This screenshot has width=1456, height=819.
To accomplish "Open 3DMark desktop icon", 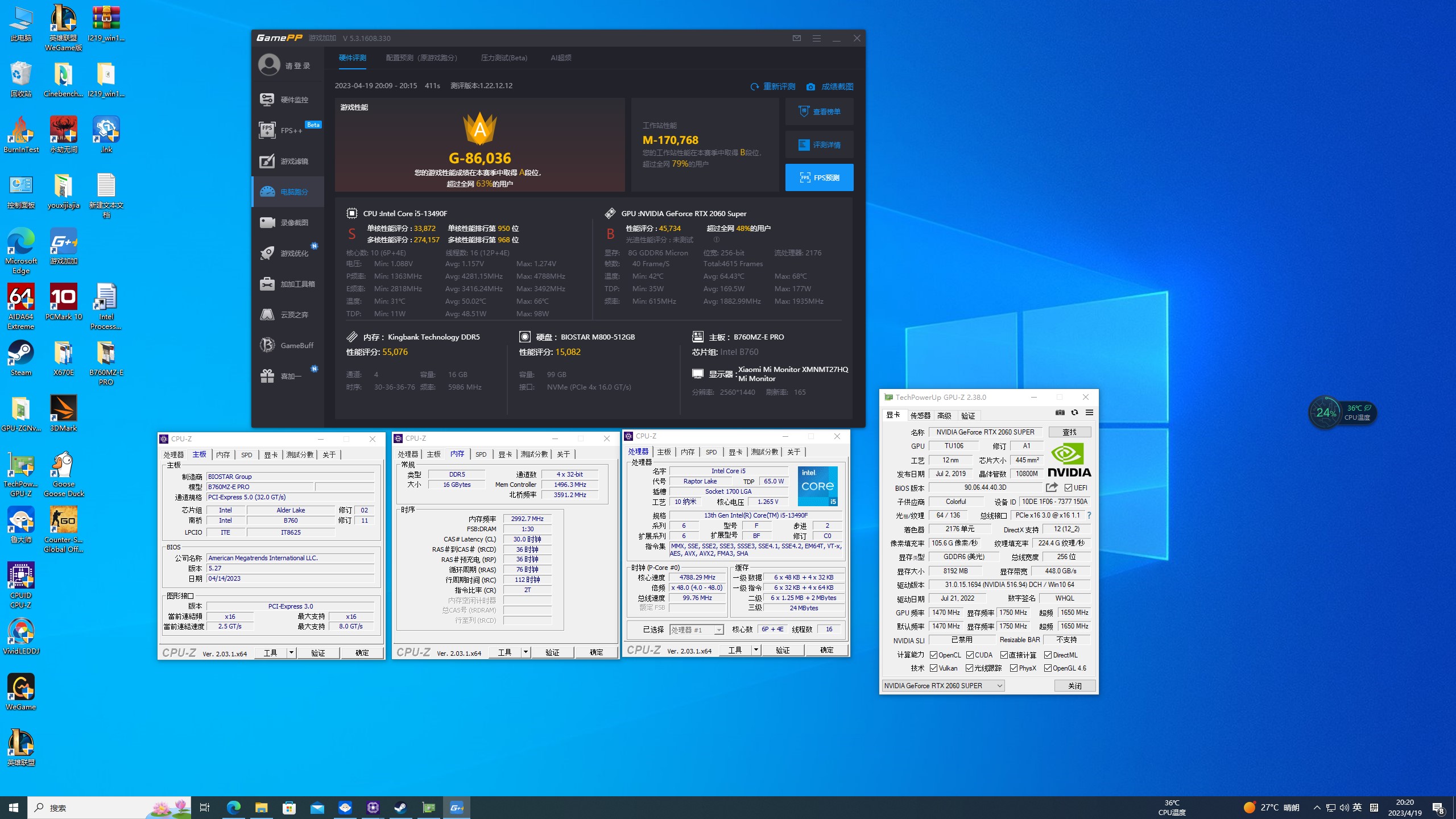I will point(63,413).
